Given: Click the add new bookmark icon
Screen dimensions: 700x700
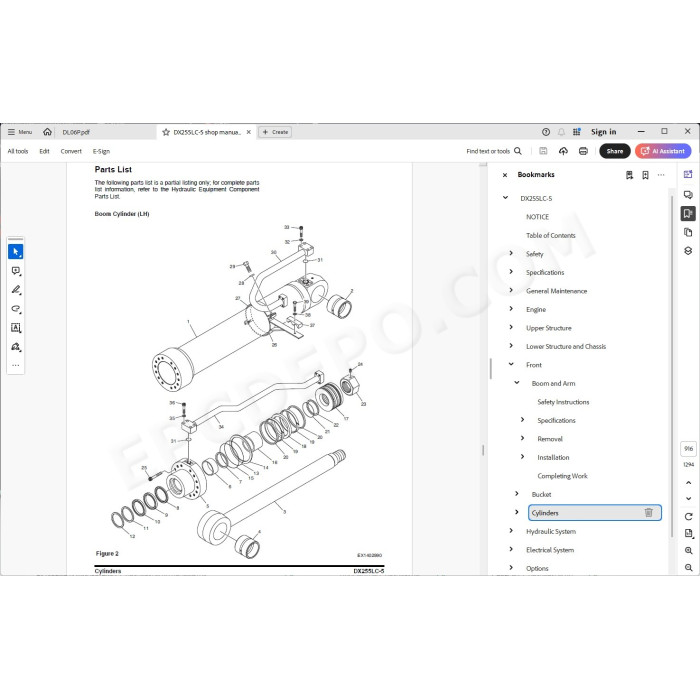Looking at the screenshot, I should tap(645, 175).
